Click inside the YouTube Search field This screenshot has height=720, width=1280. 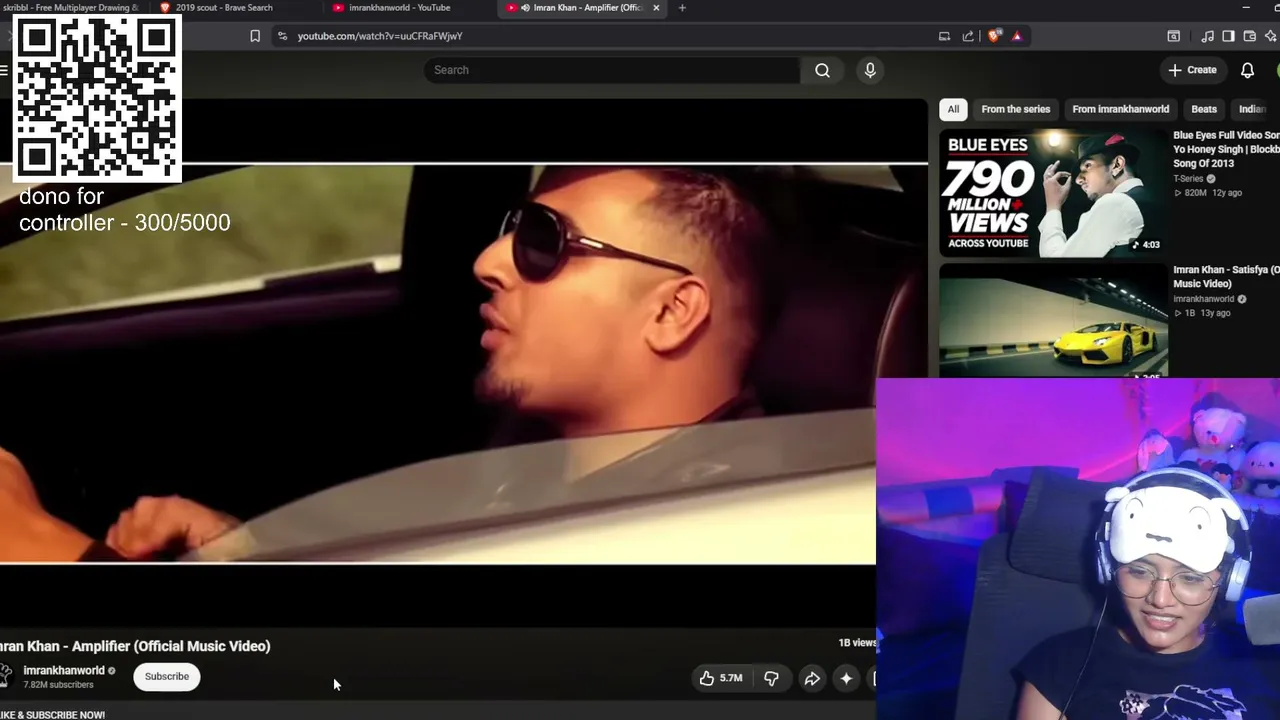point(612,70)
